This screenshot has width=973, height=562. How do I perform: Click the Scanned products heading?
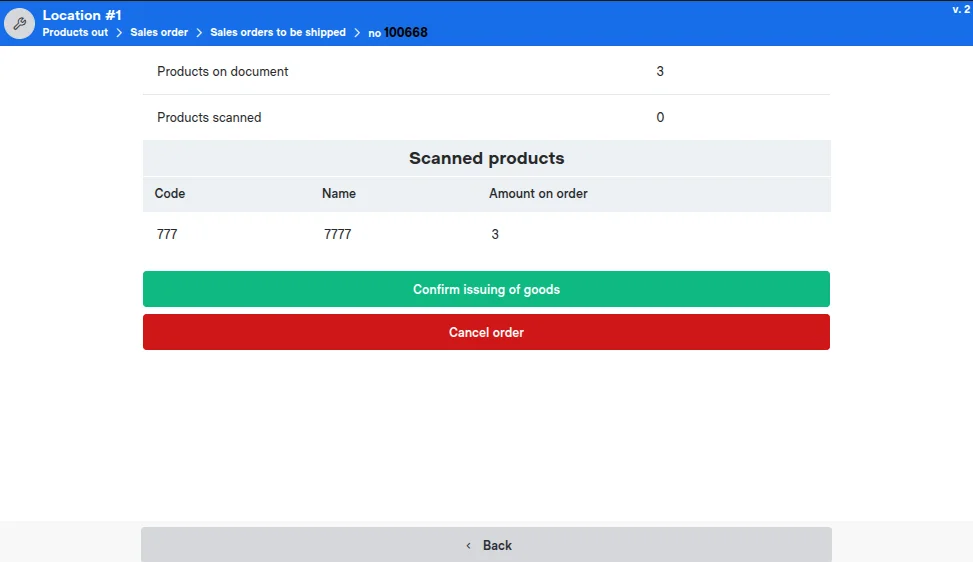[486, 158]
